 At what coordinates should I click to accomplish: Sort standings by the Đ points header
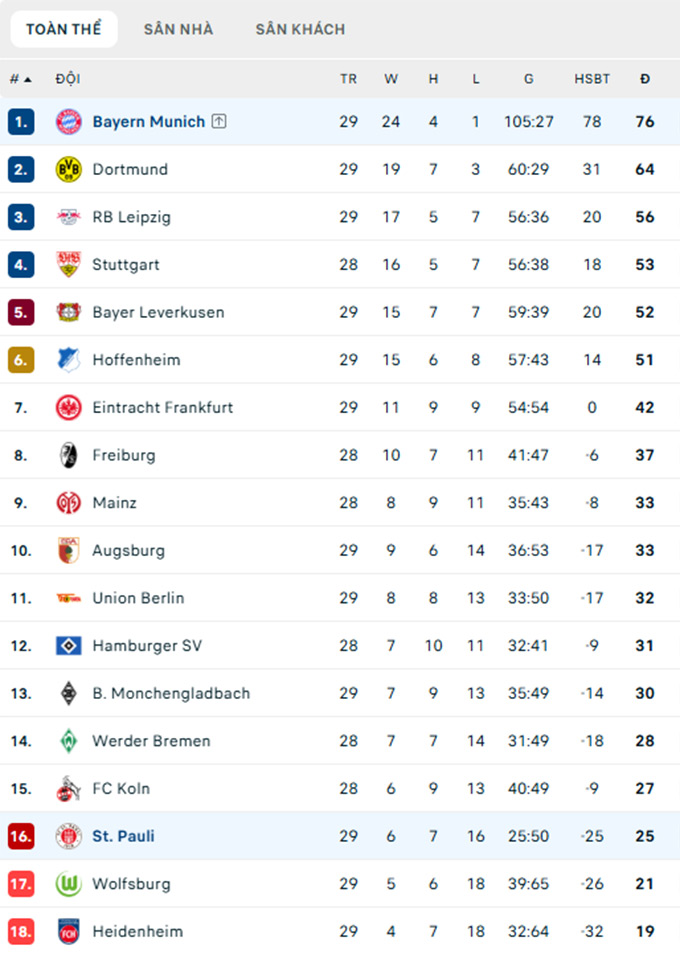coord(645,78)
